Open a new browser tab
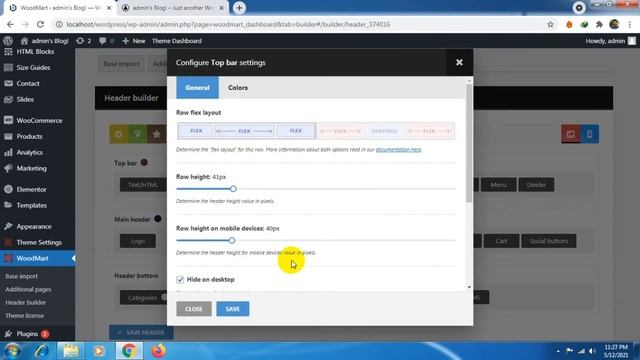This screenshot has height=360, width=640. click(239, 8)
